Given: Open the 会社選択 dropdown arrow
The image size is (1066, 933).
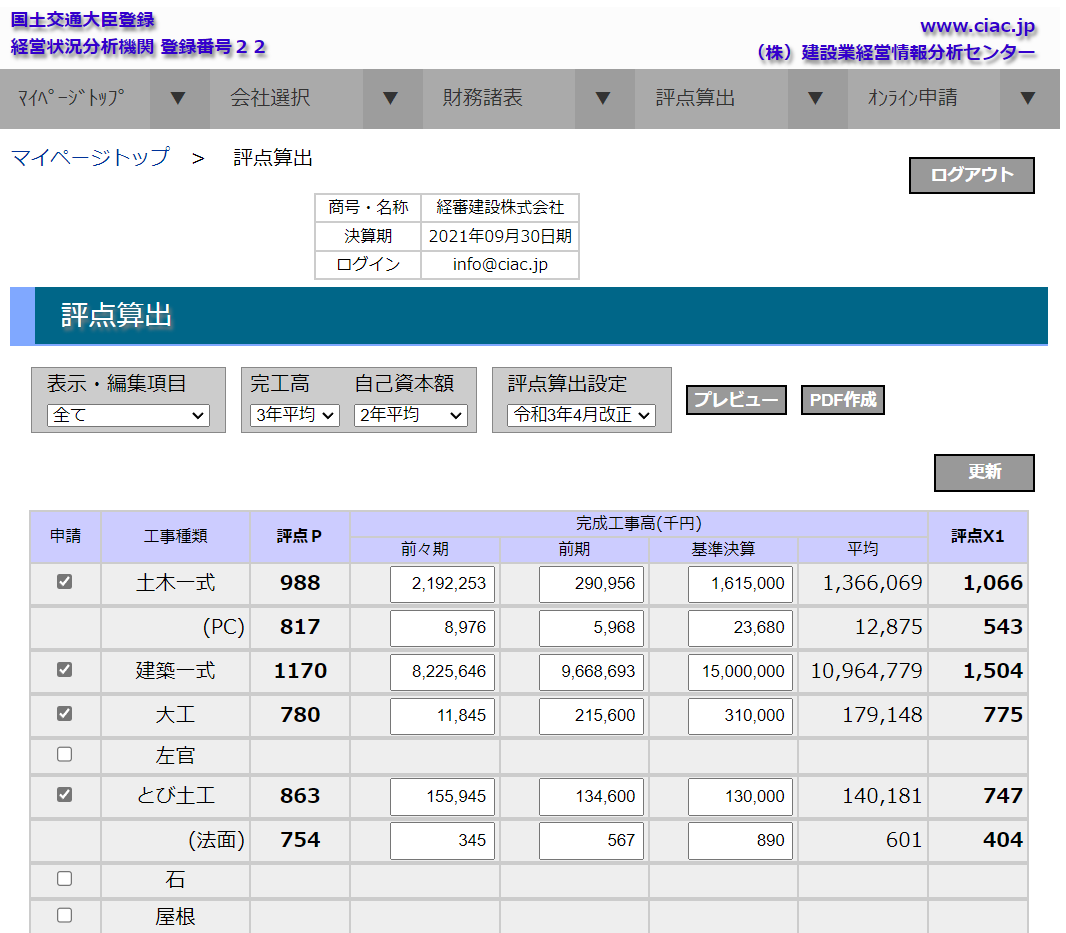Looking at the screenshot, I should coord(390,98).
